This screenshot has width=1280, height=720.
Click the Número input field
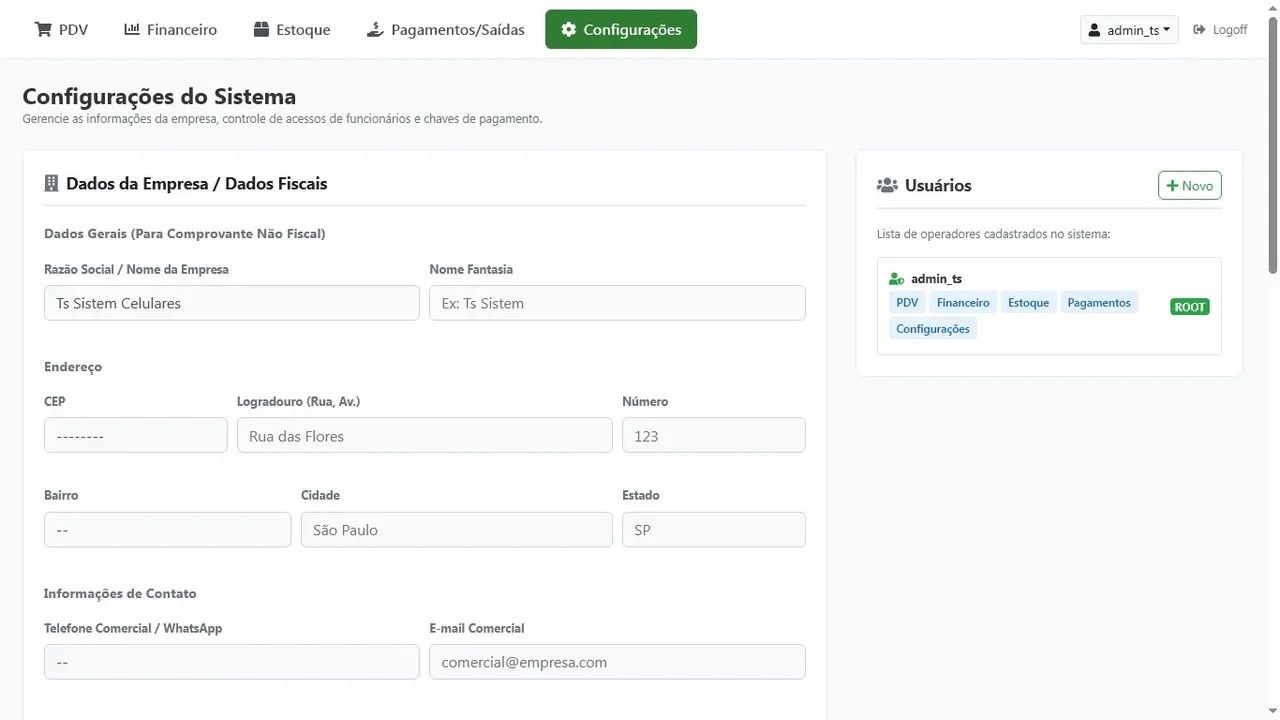point(714,435)
